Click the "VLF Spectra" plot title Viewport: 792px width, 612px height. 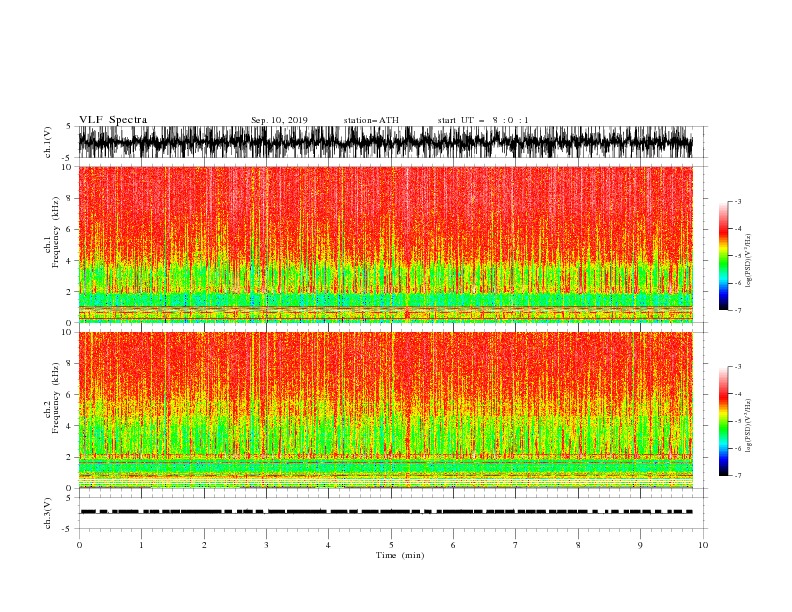click(x=113, y=120)
